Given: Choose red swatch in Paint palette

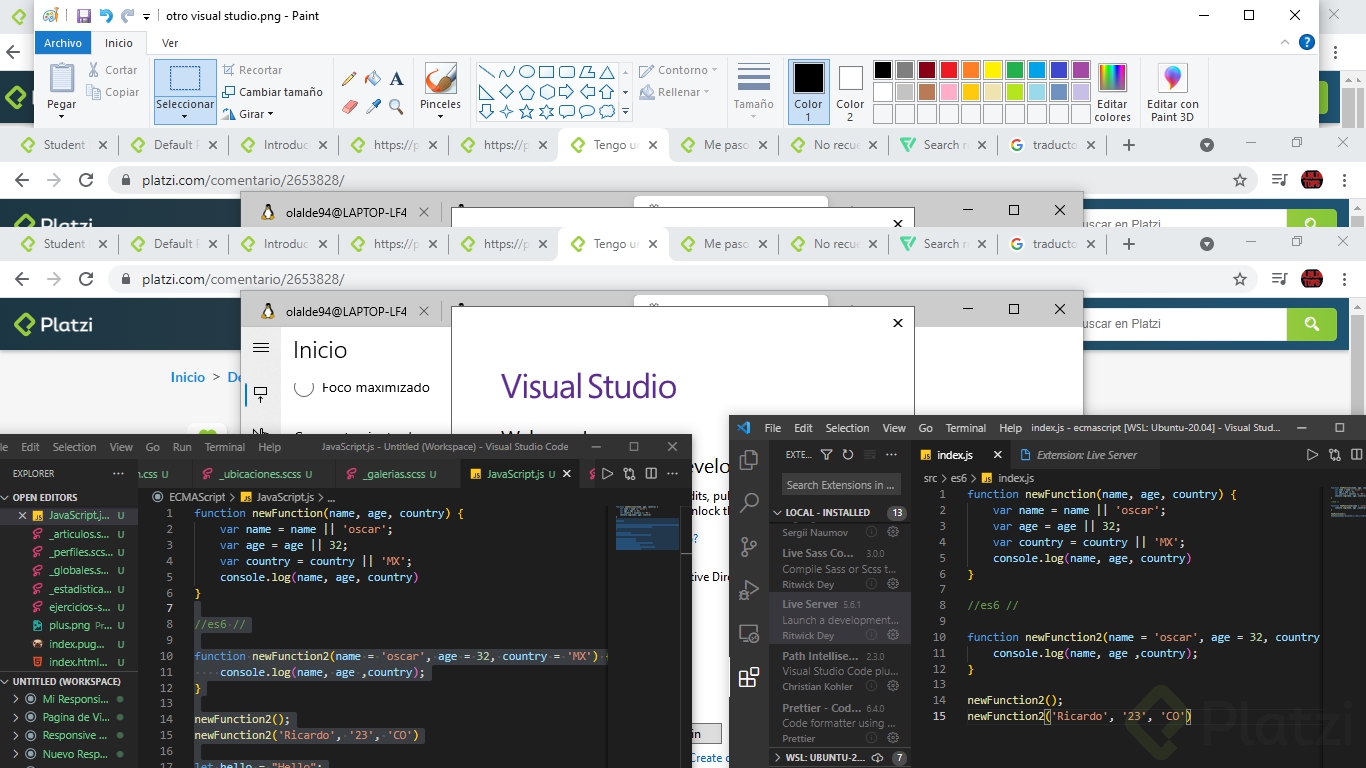Looking at the screenshot, I should tap(948, 70).
